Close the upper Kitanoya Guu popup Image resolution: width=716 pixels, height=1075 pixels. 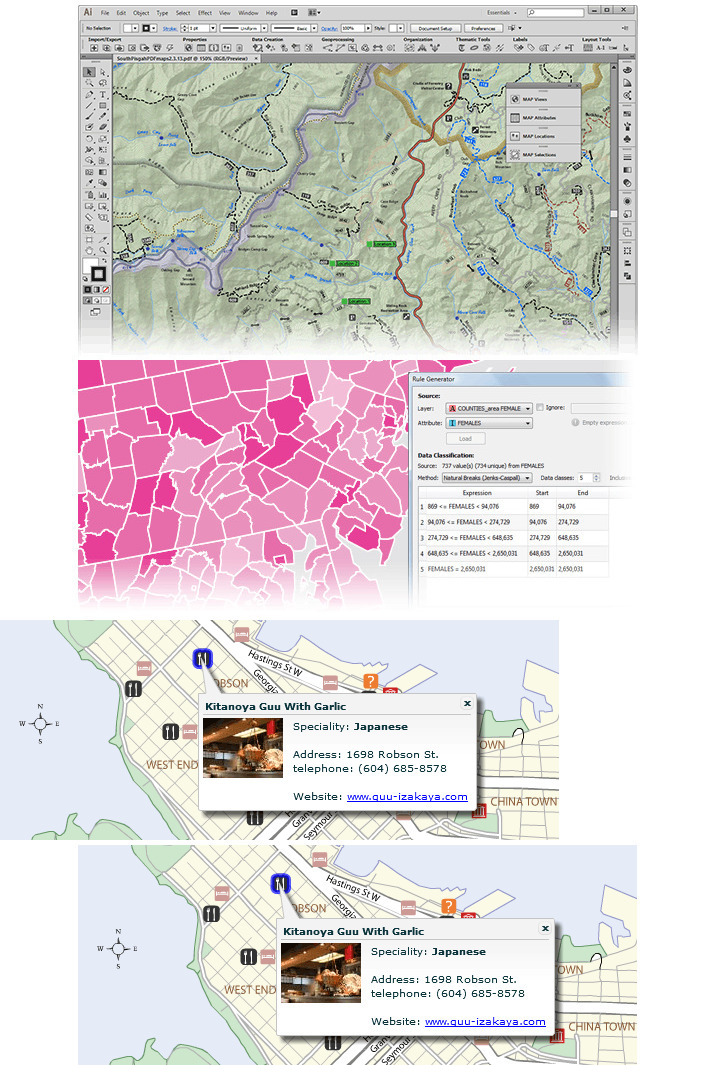[467, 703]
